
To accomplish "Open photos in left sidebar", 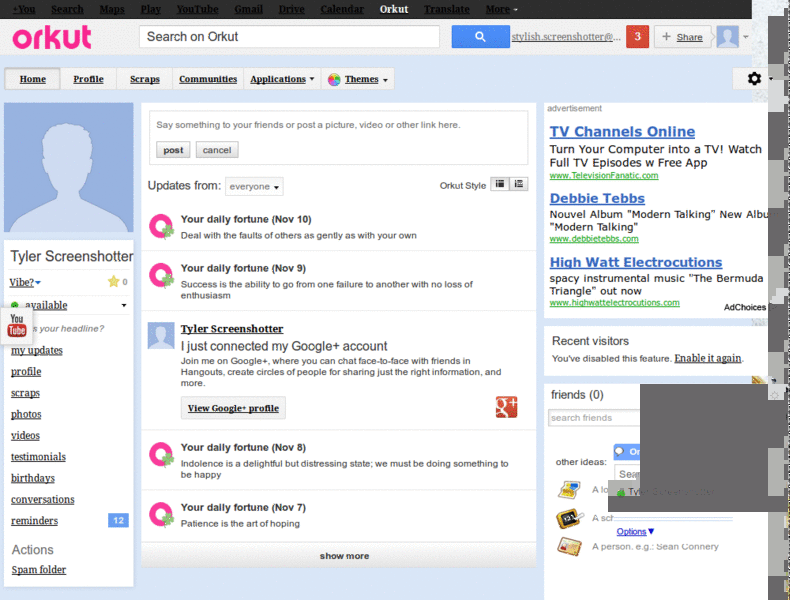I will [x=26, y=414].
